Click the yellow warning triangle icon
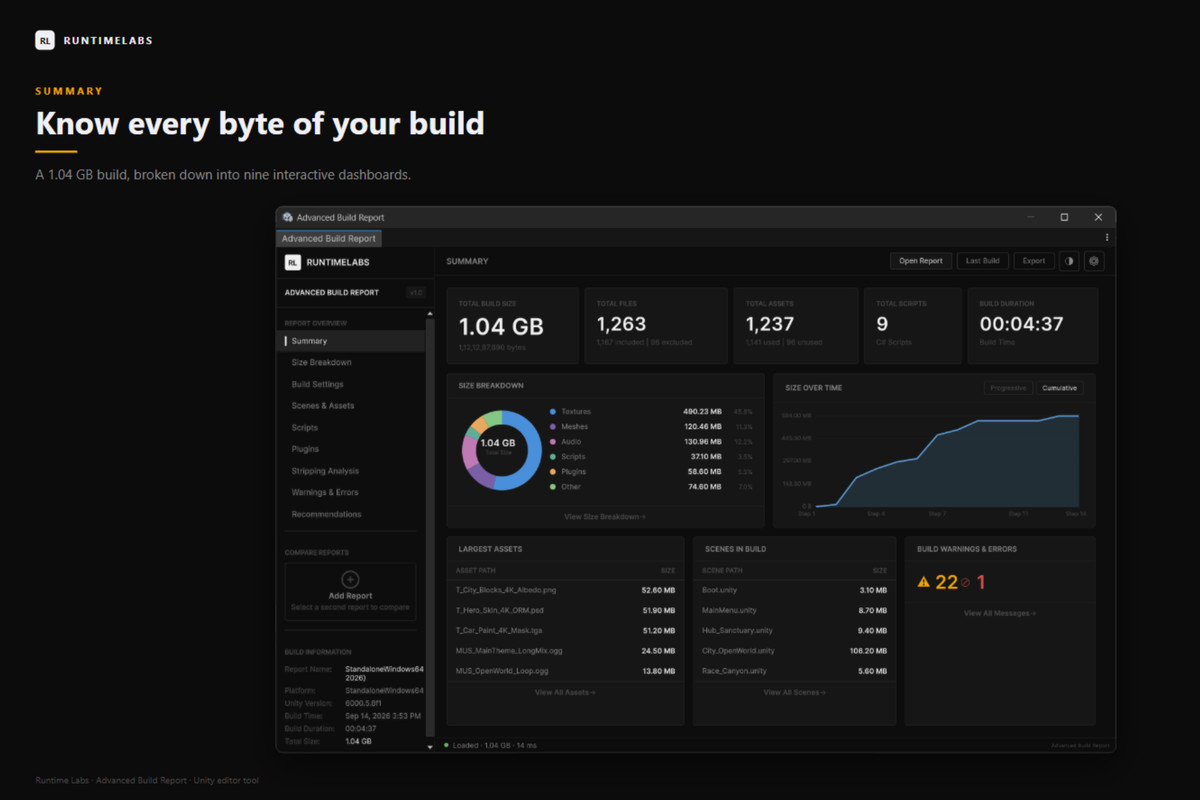Viewport: 1200px width, 800px height. pos(924,582)
